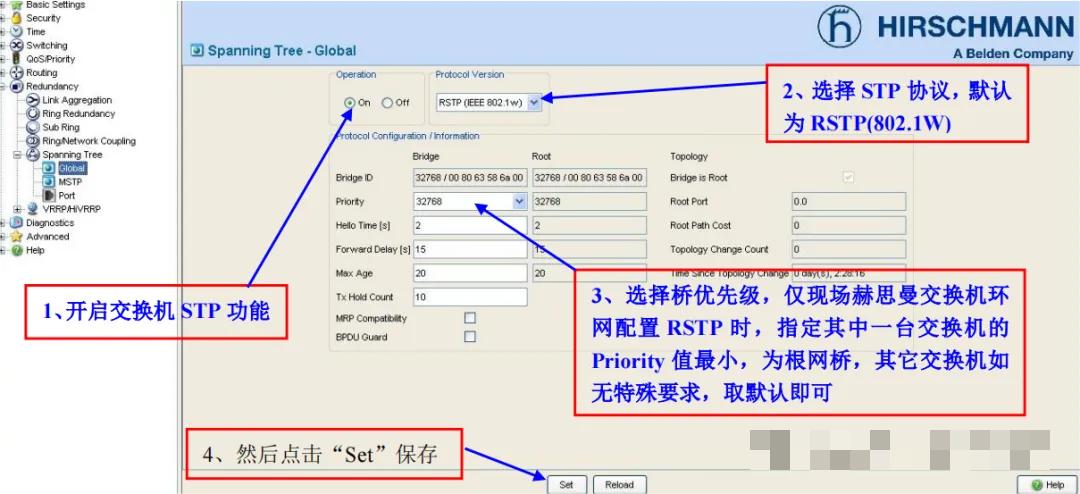Image resolution: width=1080 pixels, height=494 pixels.
Task: Click the Reload button
Action: click(619, 484)
